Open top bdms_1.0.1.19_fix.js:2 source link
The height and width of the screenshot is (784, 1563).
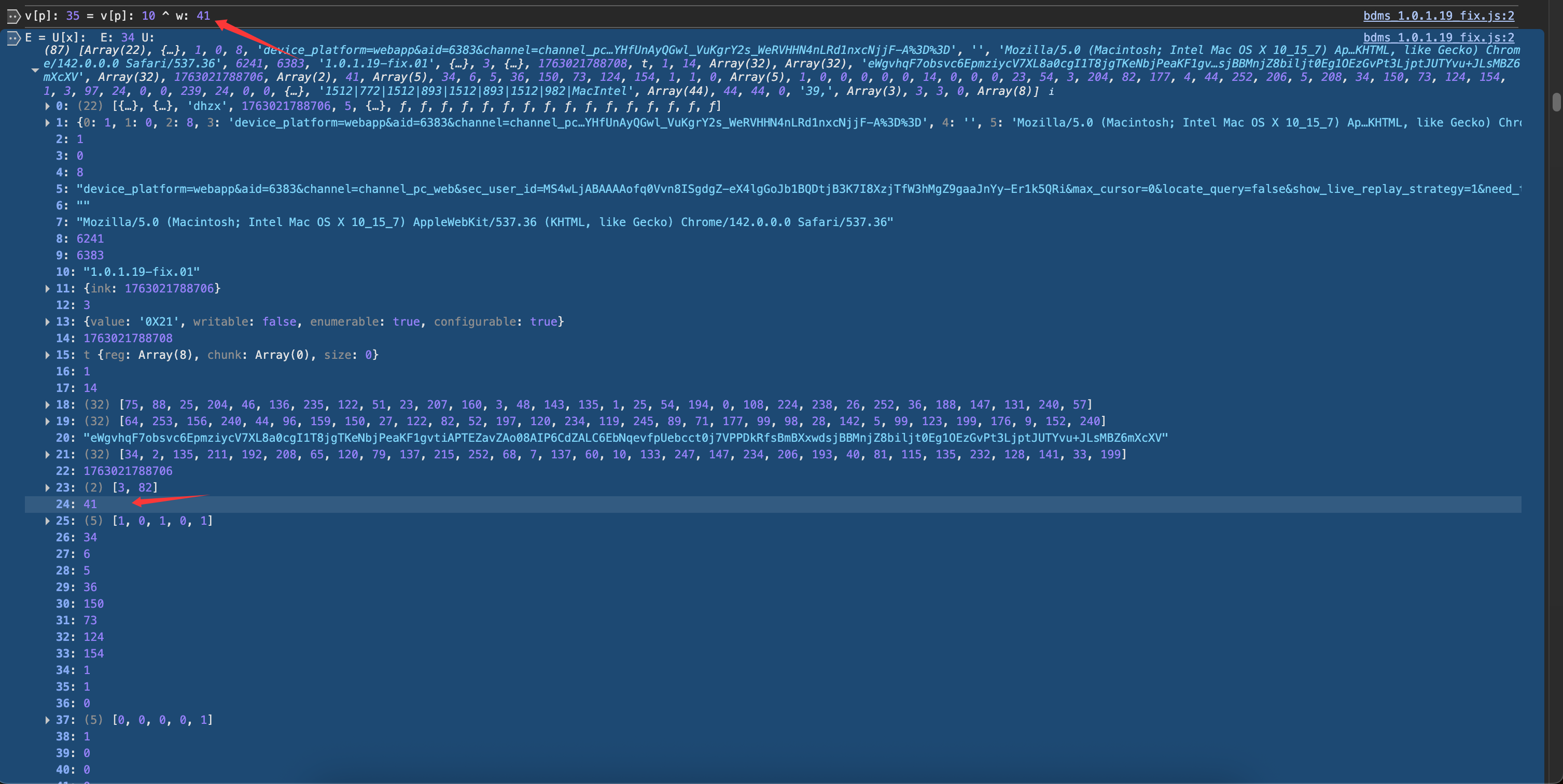[x=1438, y=16]
